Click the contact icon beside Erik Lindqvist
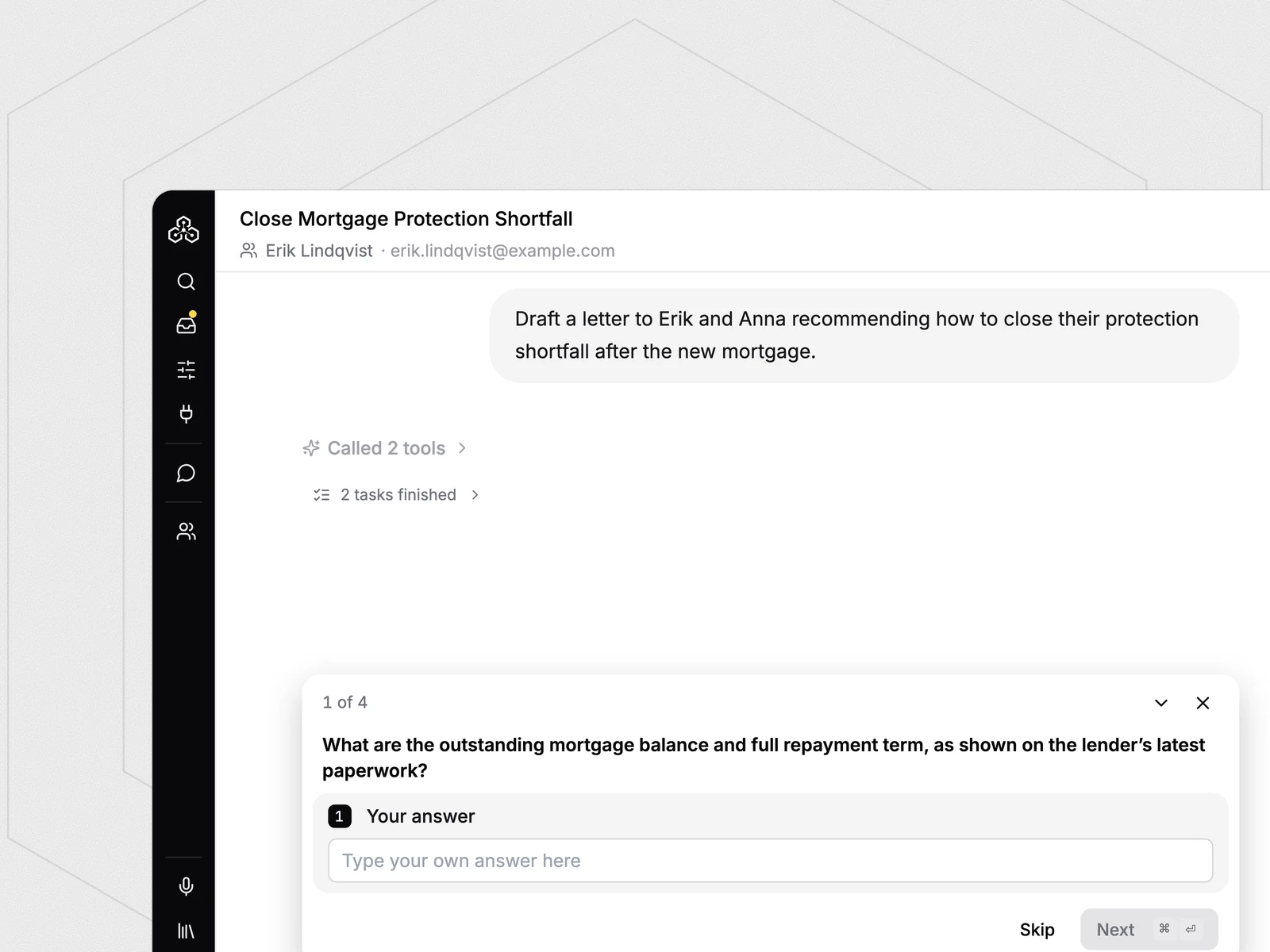Image resolution: width=1270 pixels, height=952 pixels. (248, 251)
